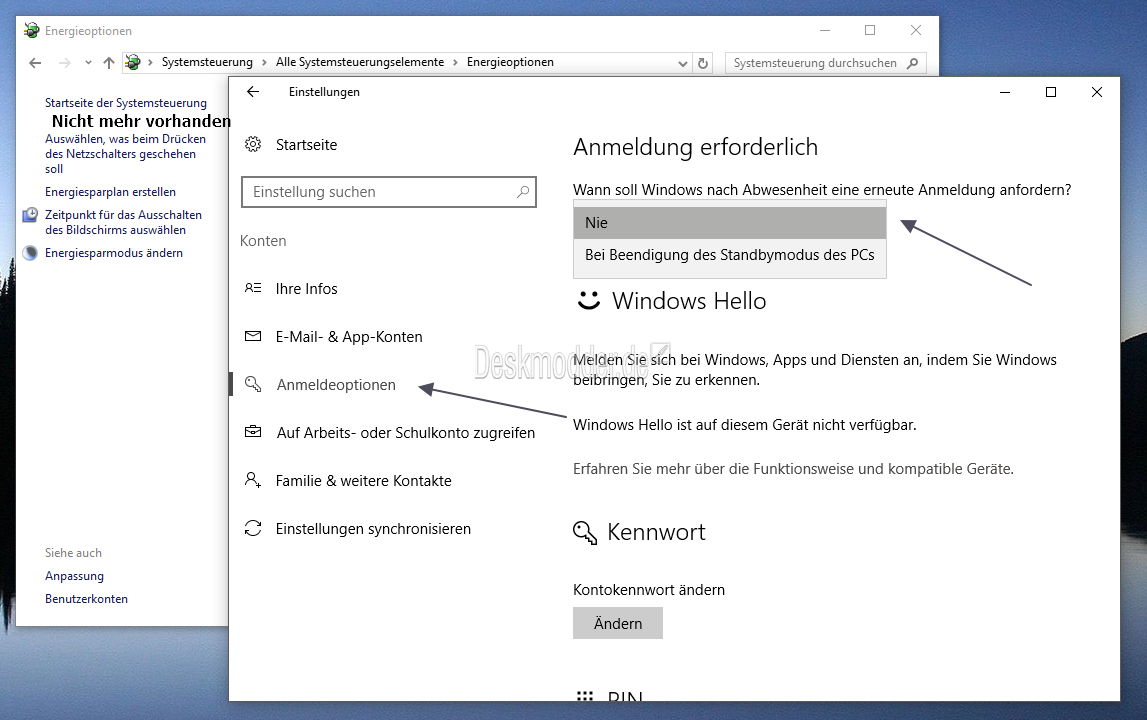The image size is (1147, 720).
Task: Open Energiesparmodus ändern link
Action: tap(113, 253)
